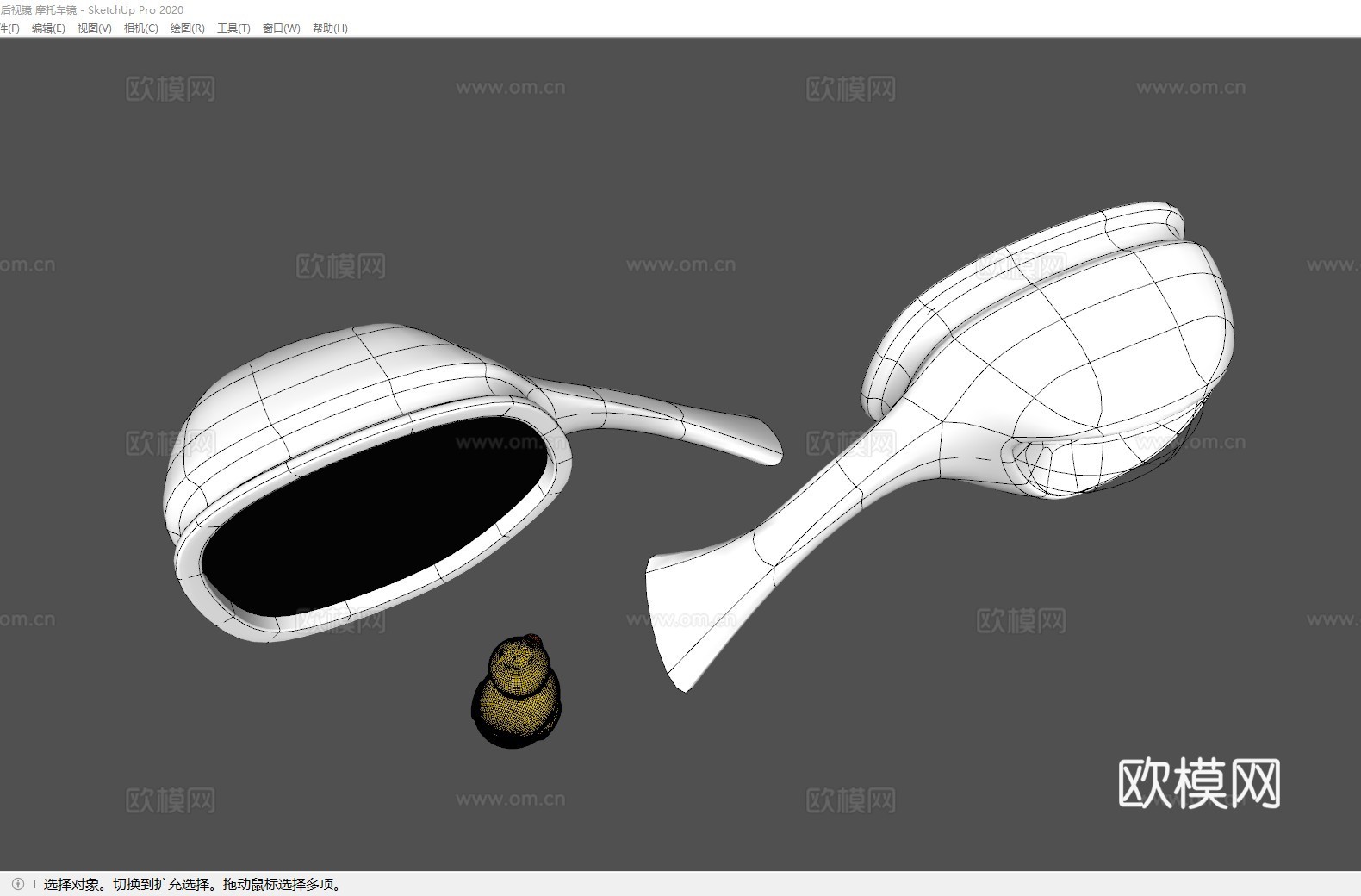Open the 工具(T) menu
The width and height of the screenshot is (1361, 896).
233,28
